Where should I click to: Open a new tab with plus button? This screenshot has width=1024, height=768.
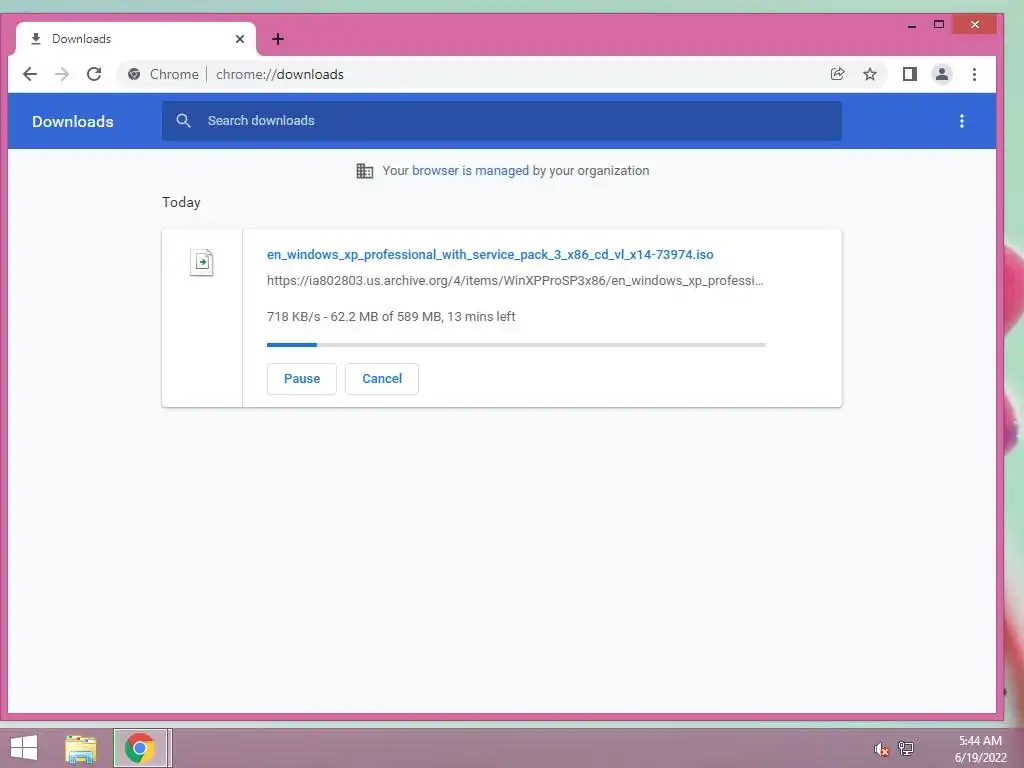[x=278, y=39]
